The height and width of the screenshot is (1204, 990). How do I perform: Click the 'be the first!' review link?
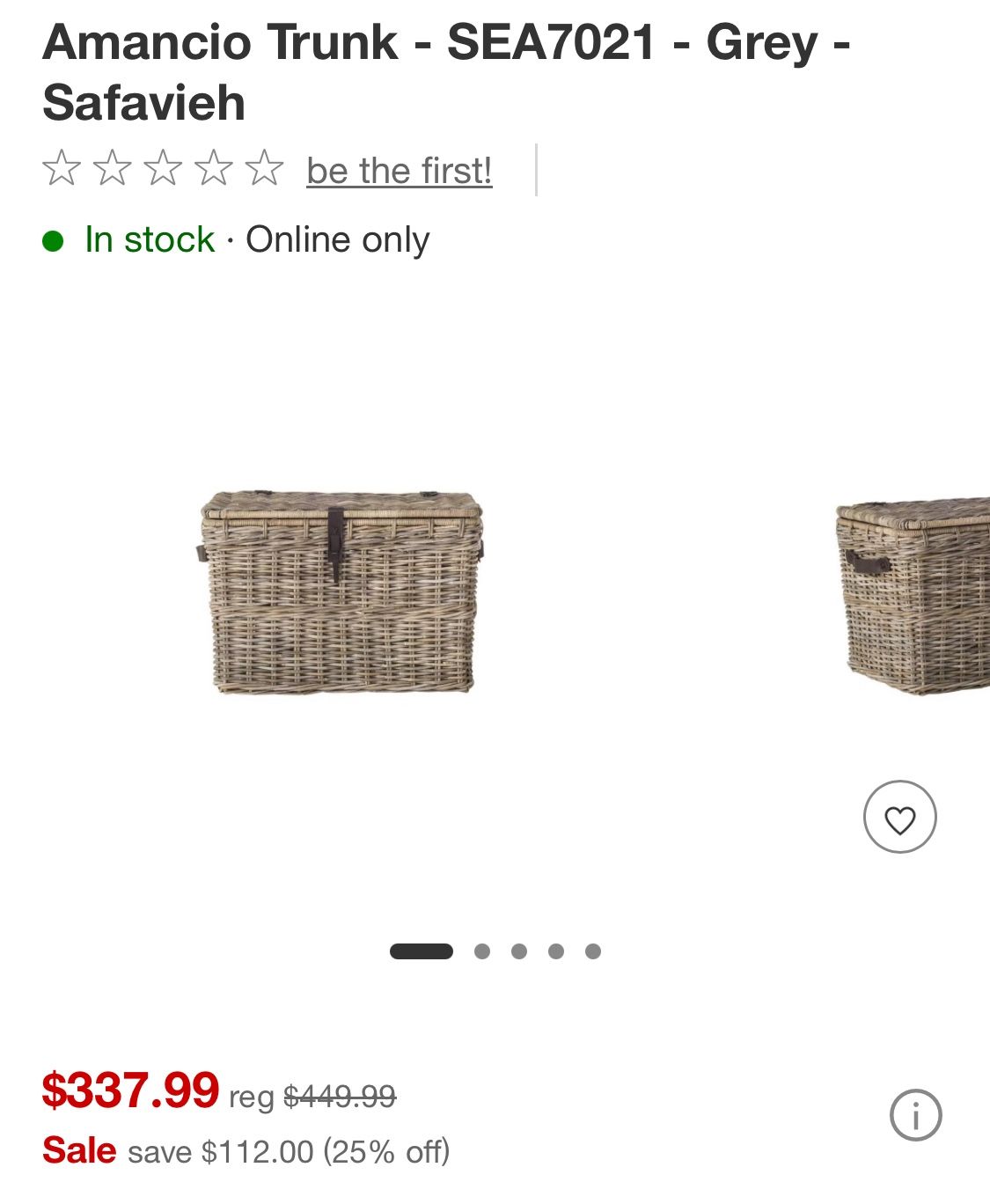399,171
